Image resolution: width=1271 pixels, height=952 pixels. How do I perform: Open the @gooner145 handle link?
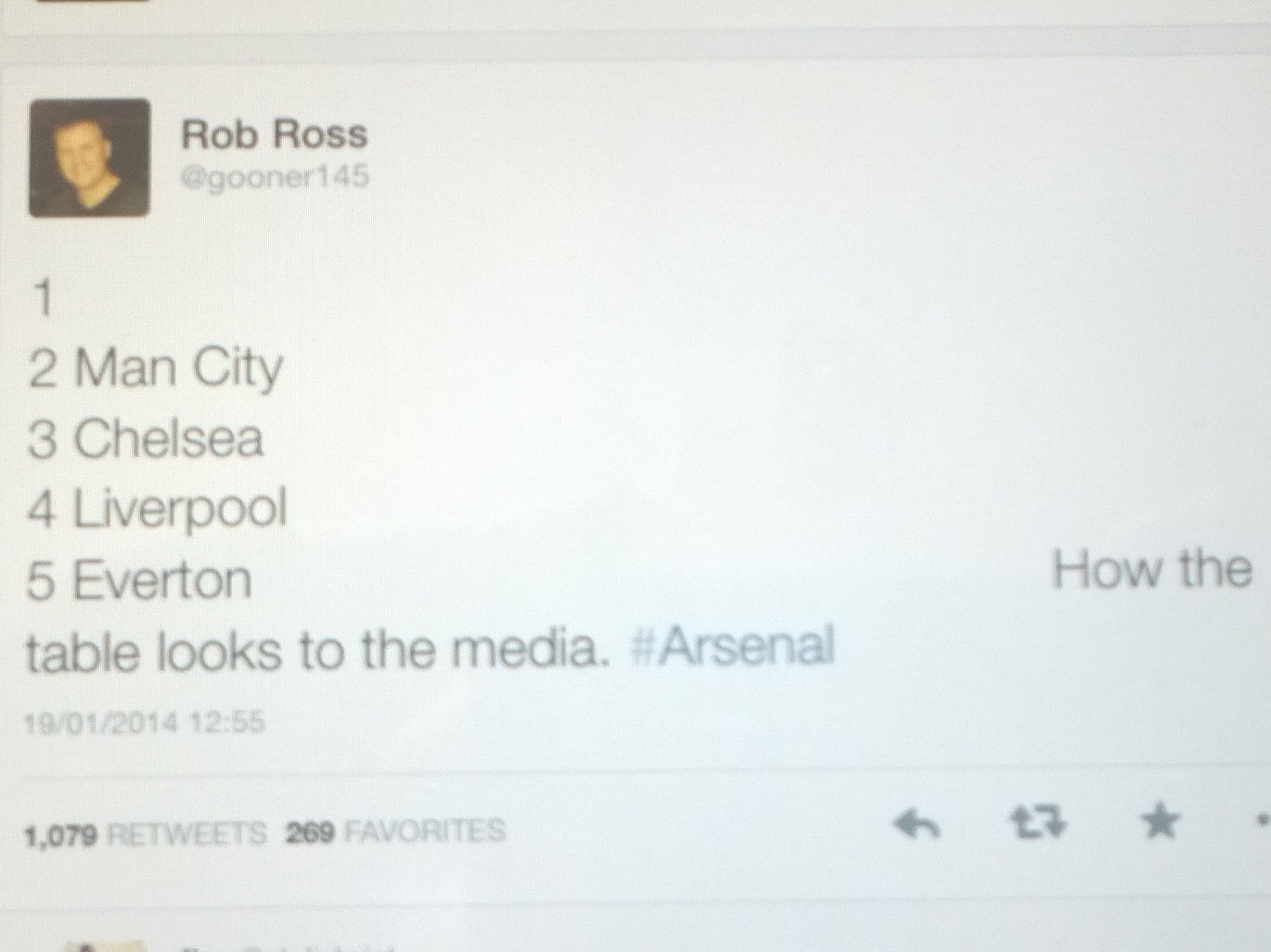coord(274,177)
